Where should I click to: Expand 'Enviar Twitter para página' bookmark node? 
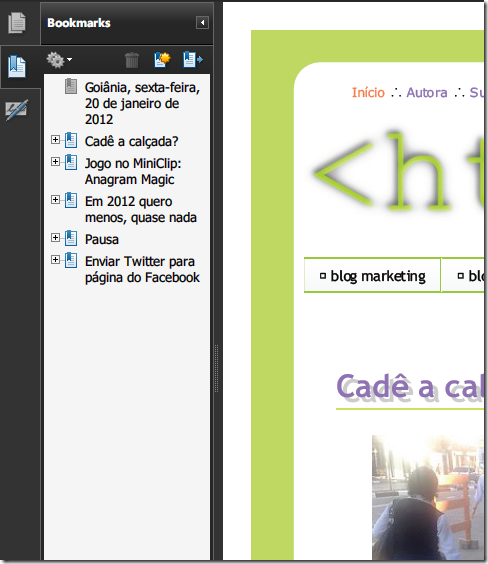coord(55,259)
